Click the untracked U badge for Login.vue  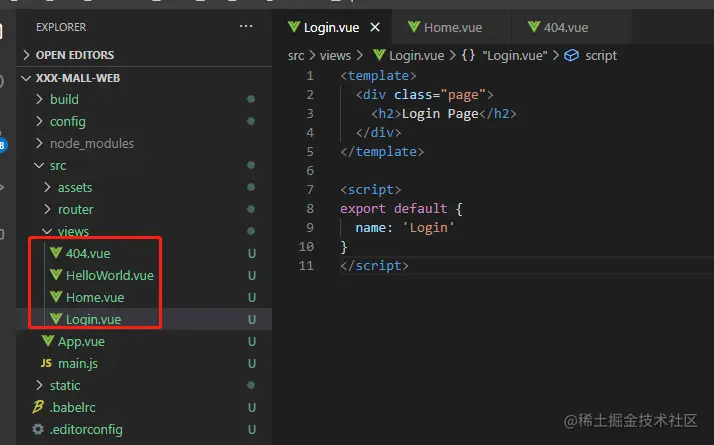(x=251, y=320)
